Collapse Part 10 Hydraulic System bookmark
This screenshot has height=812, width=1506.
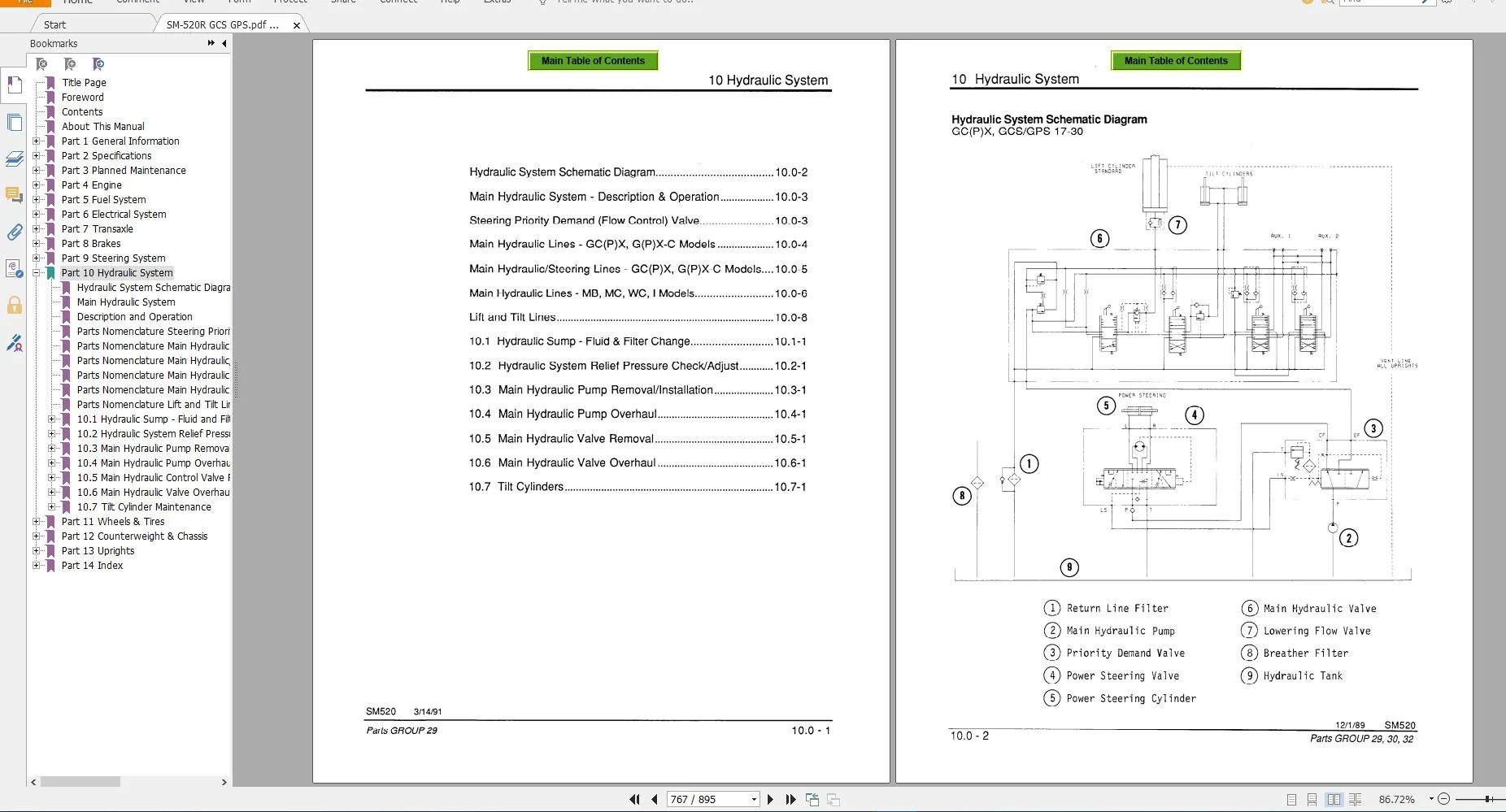tap(36, 273)
